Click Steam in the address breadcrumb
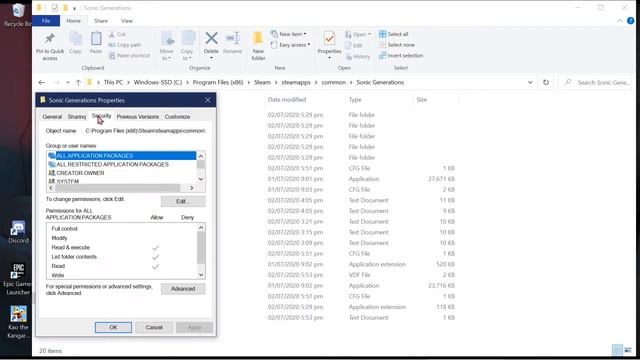Screen dimensions: 640x360 (x=262, y=82)
